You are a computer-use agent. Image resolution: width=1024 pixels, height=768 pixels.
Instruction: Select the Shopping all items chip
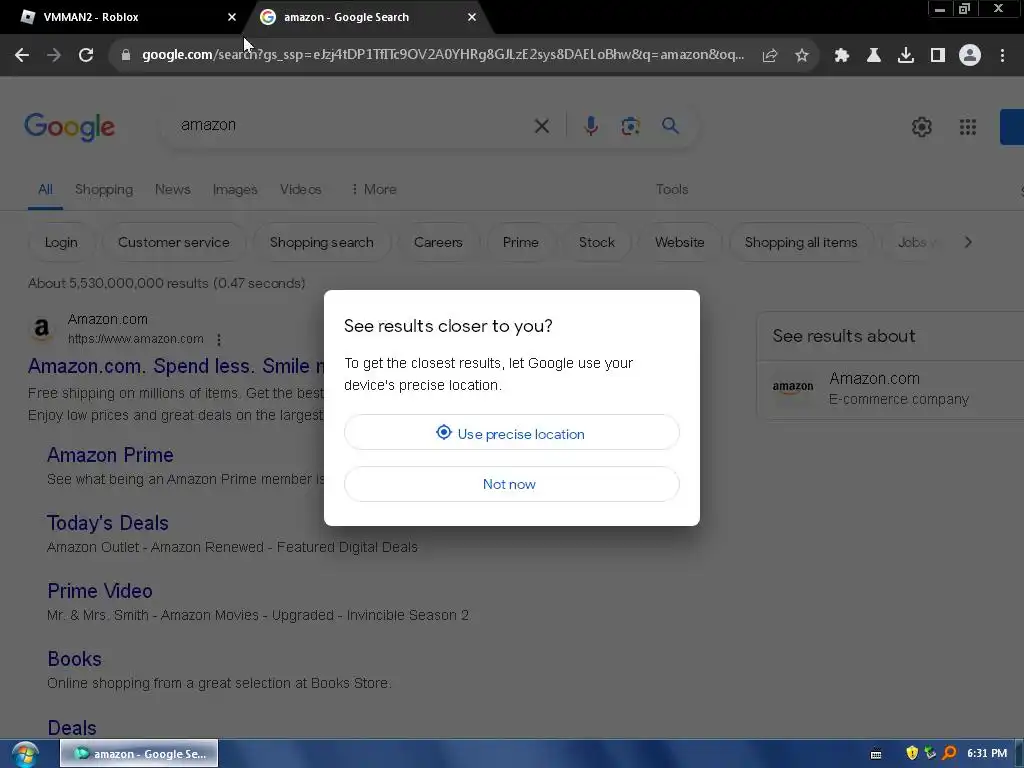(x=801, y=242)
